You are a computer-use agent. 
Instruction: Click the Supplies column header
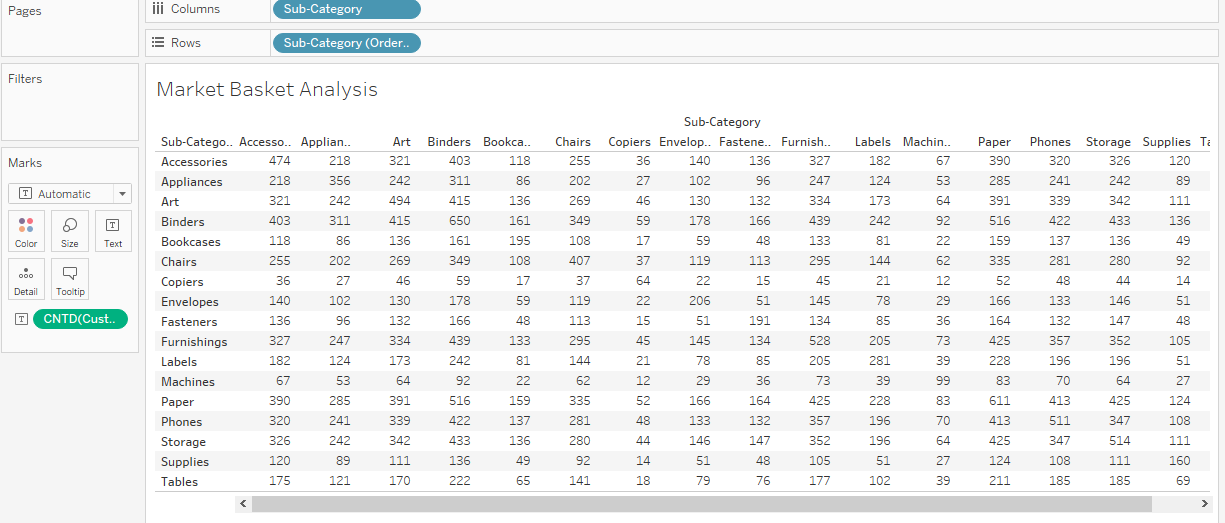coord(1167,142)
